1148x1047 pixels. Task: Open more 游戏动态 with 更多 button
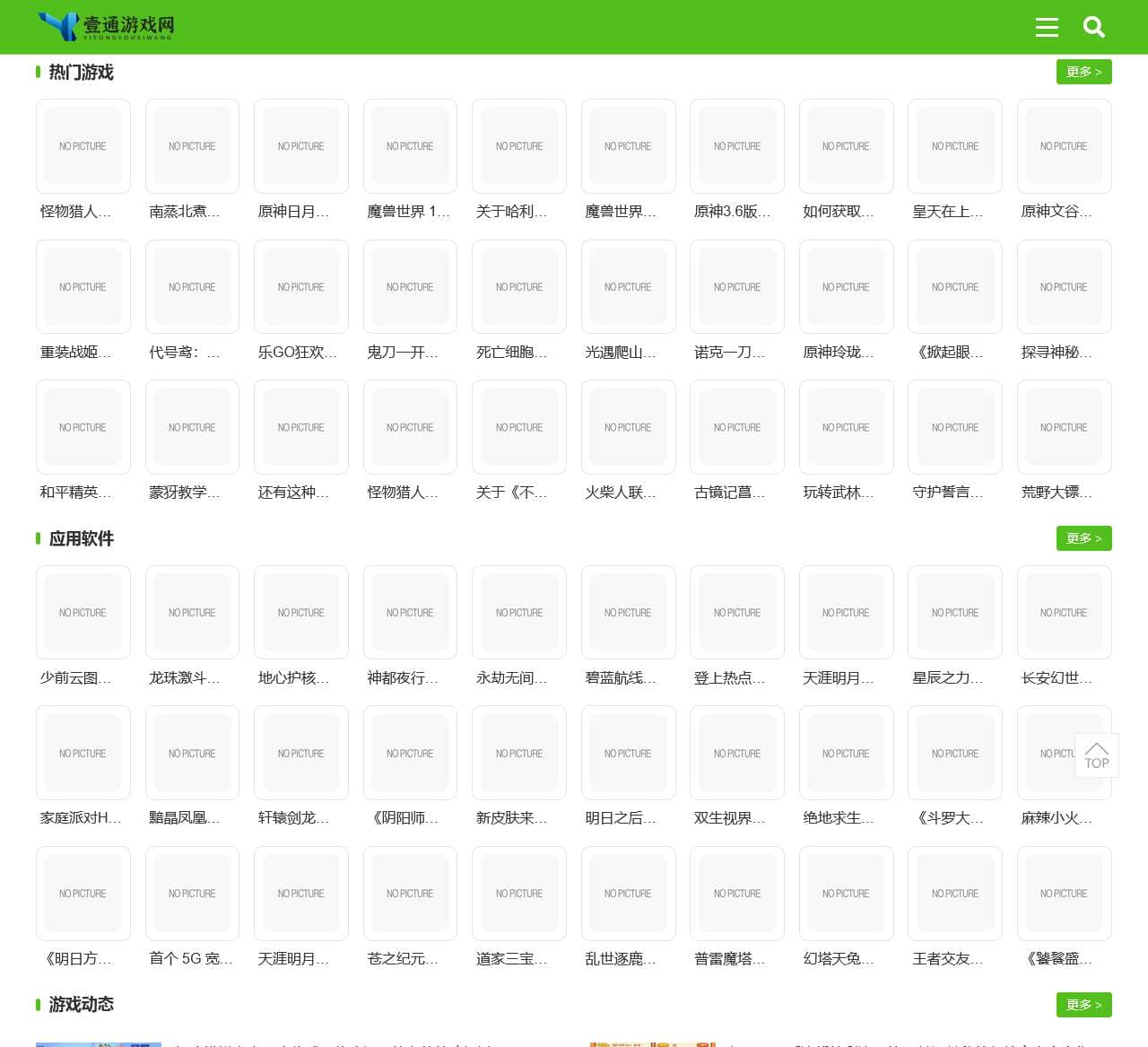(1083, 1005)
